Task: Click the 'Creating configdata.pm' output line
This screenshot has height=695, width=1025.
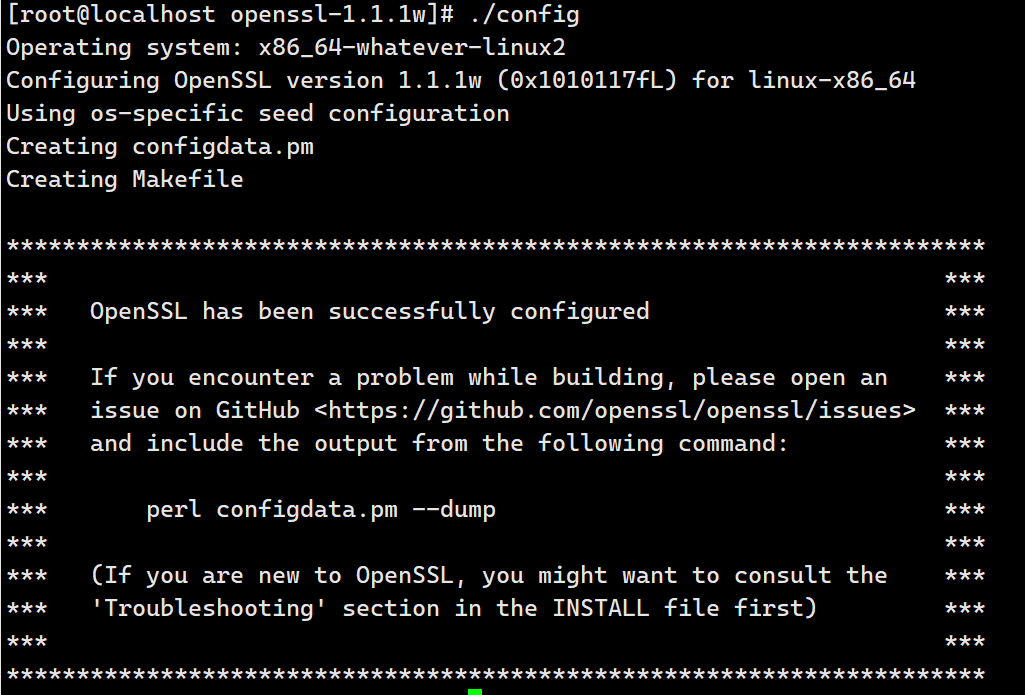Action: click(x=160, y=146)
